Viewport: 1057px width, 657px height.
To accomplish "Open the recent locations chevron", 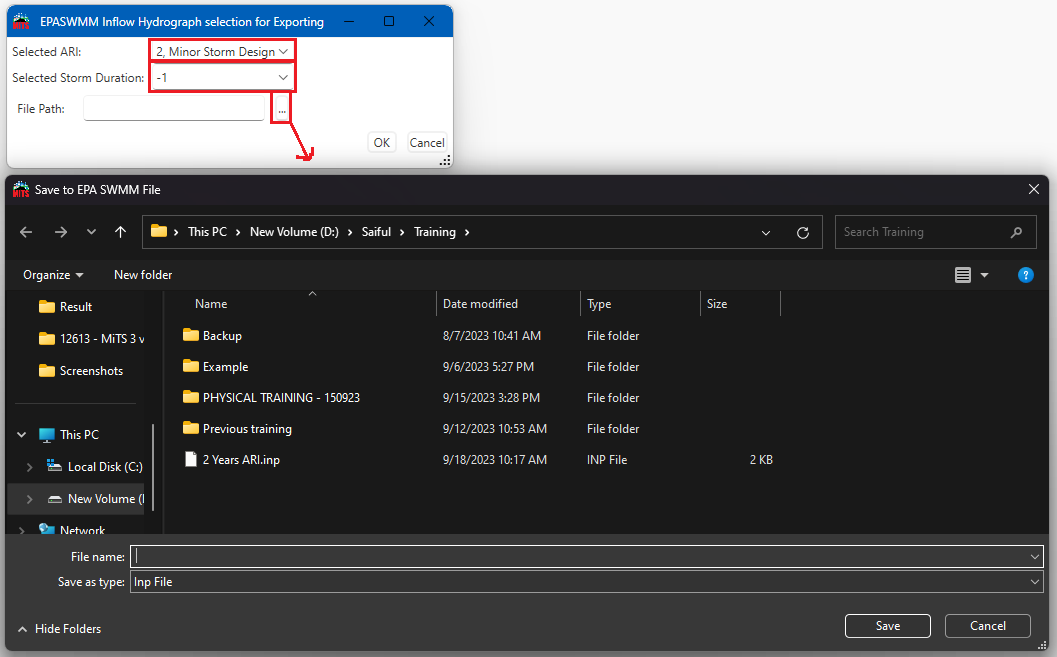I will tap(91, 232).
